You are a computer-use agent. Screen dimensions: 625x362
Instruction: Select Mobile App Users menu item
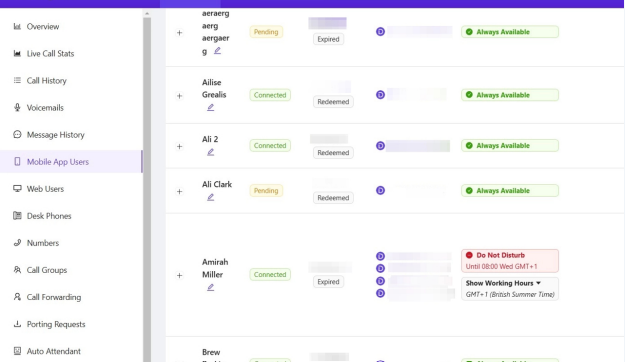pyautogui.click(x=71, y=161)
